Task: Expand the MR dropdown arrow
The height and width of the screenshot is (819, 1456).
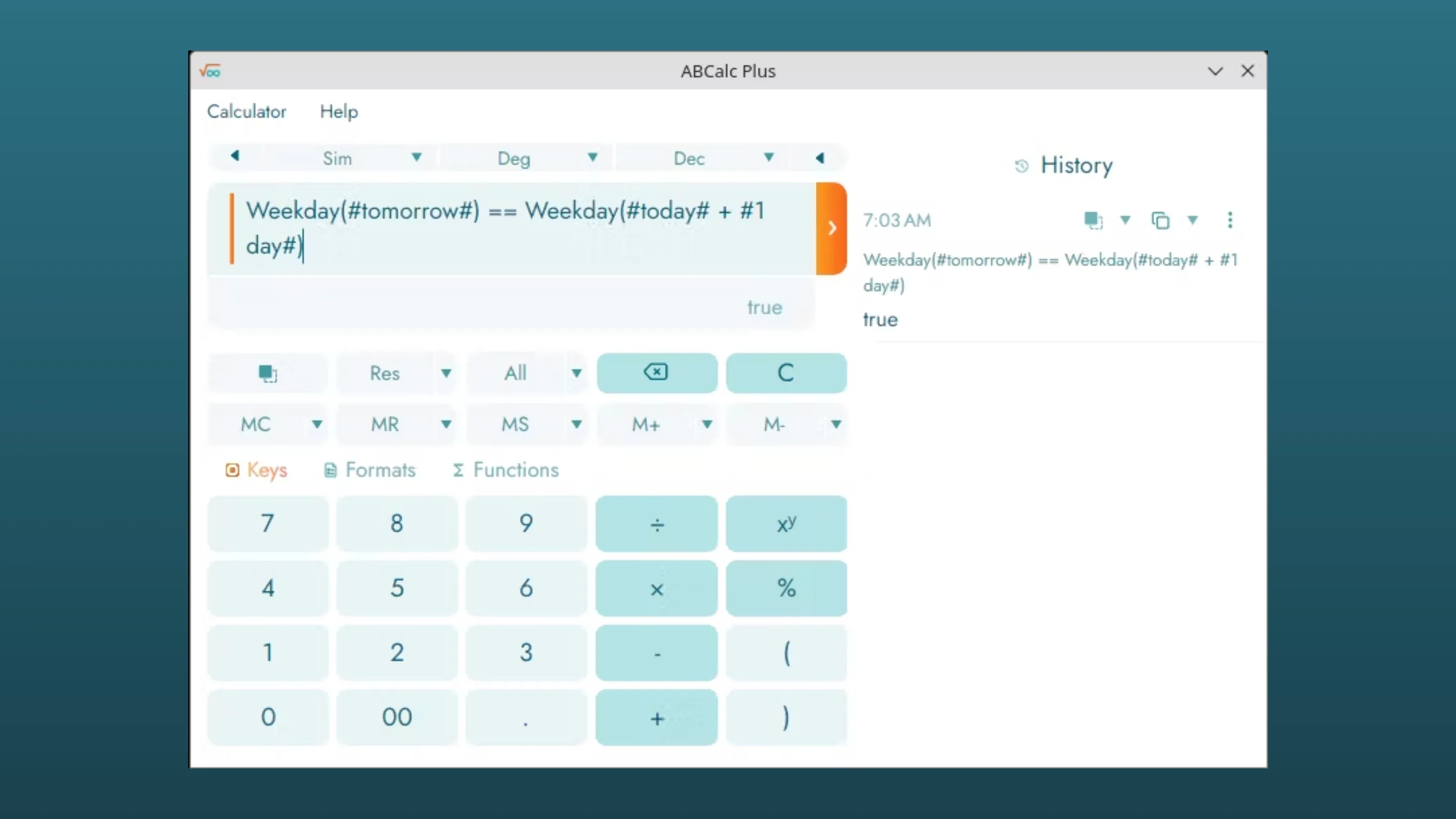Action: (x=446, y=425)
